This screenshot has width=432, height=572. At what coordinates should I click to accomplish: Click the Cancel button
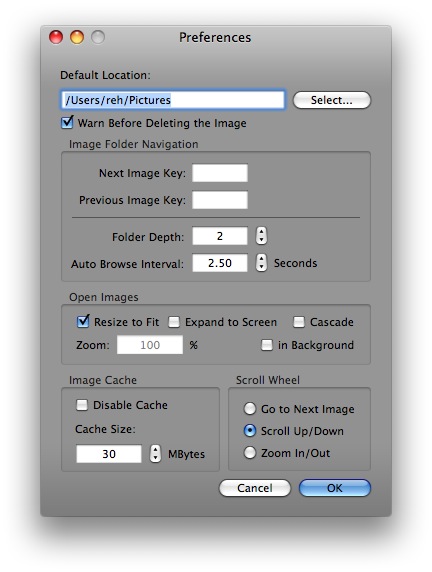pos(255,488)
